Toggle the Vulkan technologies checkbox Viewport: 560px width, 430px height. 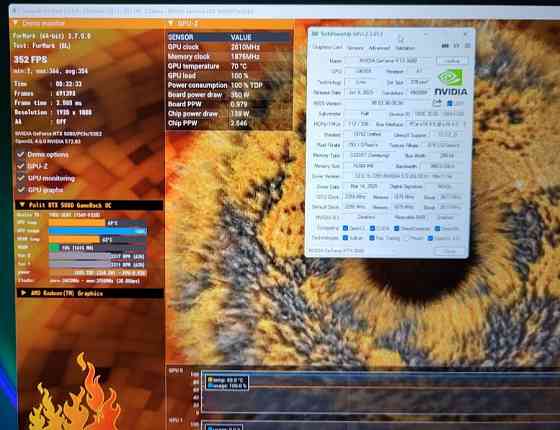point(345,238)
